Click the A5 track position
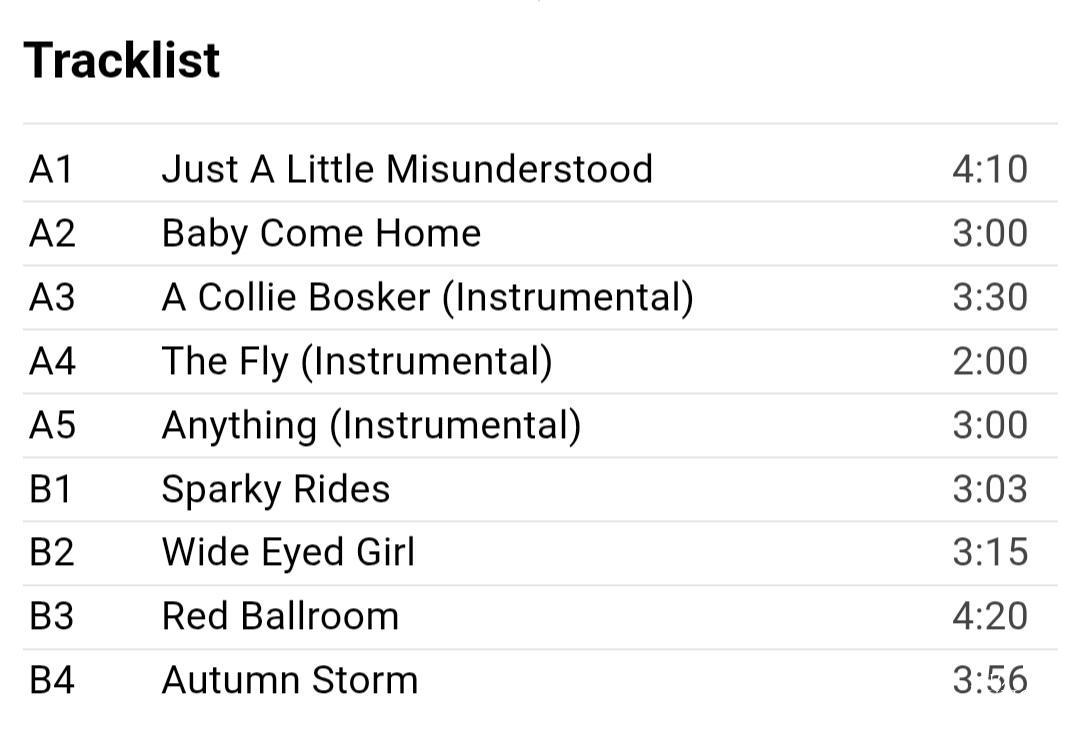Viewport: 1080px width, 732px height. tap(52, 425)
